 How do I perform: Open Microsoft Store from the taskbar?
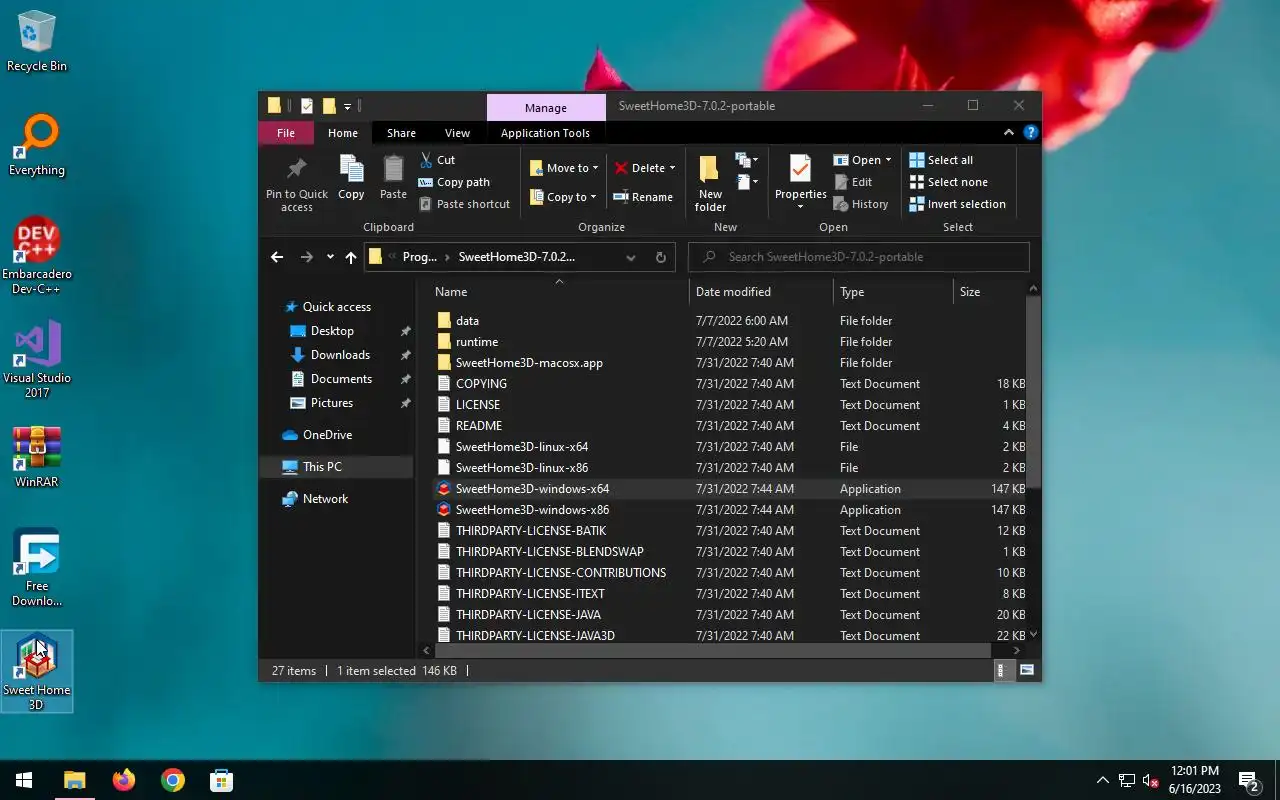pyautogui.click(x=221, y=780)
